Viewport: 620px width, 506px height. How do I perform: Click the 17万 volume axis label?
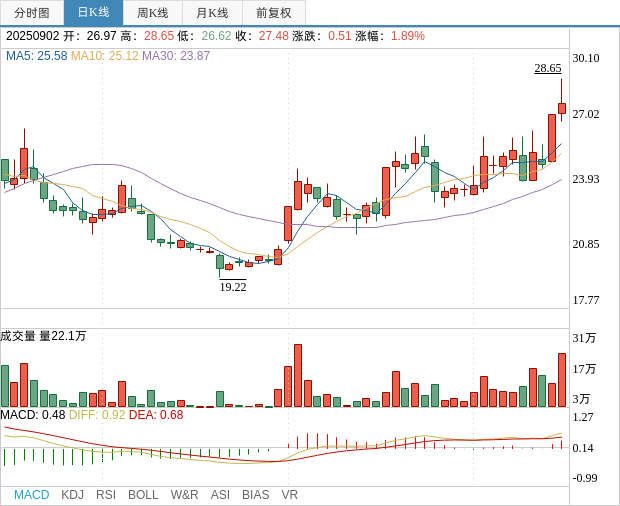pos(584,369)
